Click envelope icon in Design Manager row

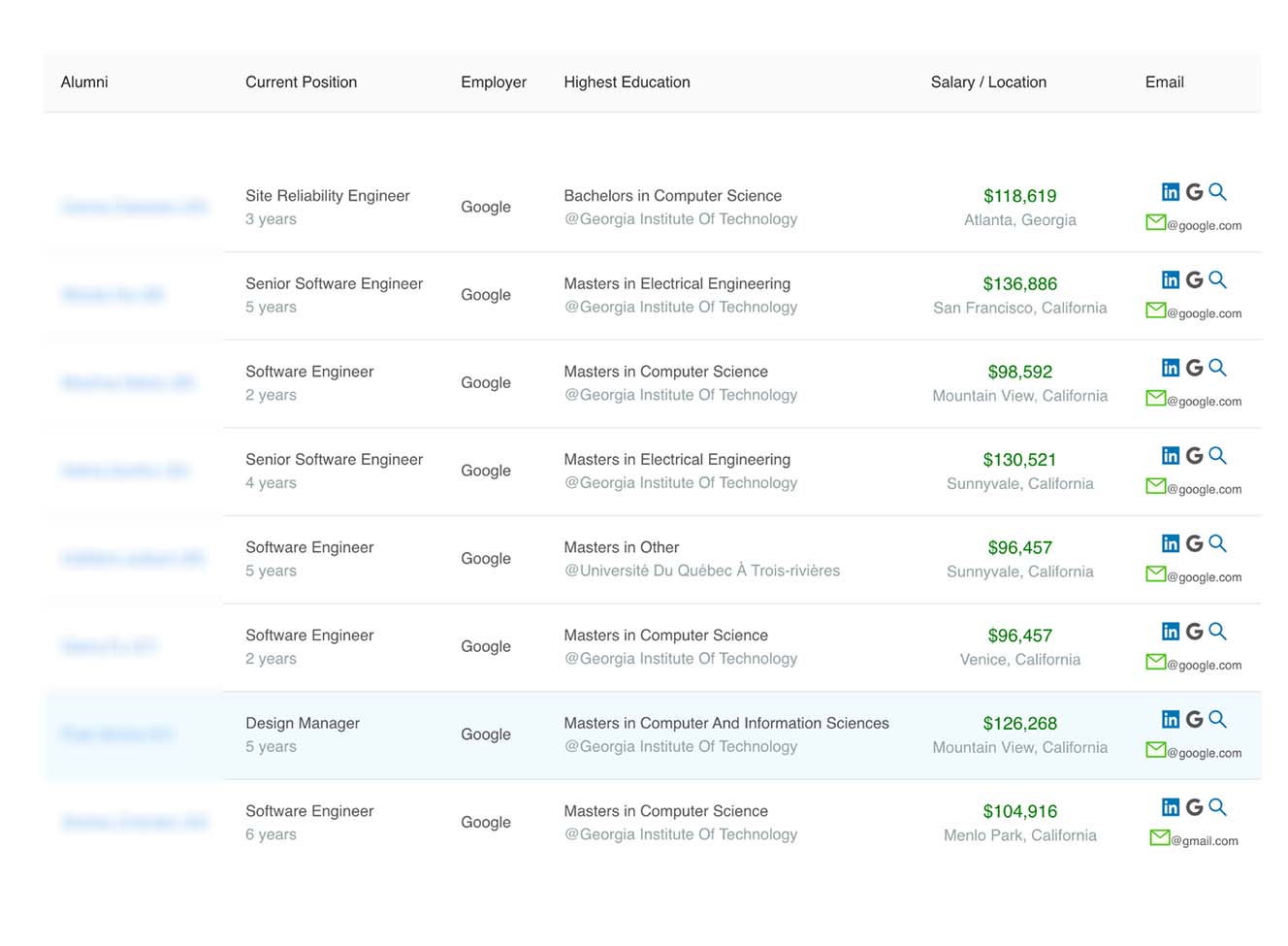[1155, 750]
